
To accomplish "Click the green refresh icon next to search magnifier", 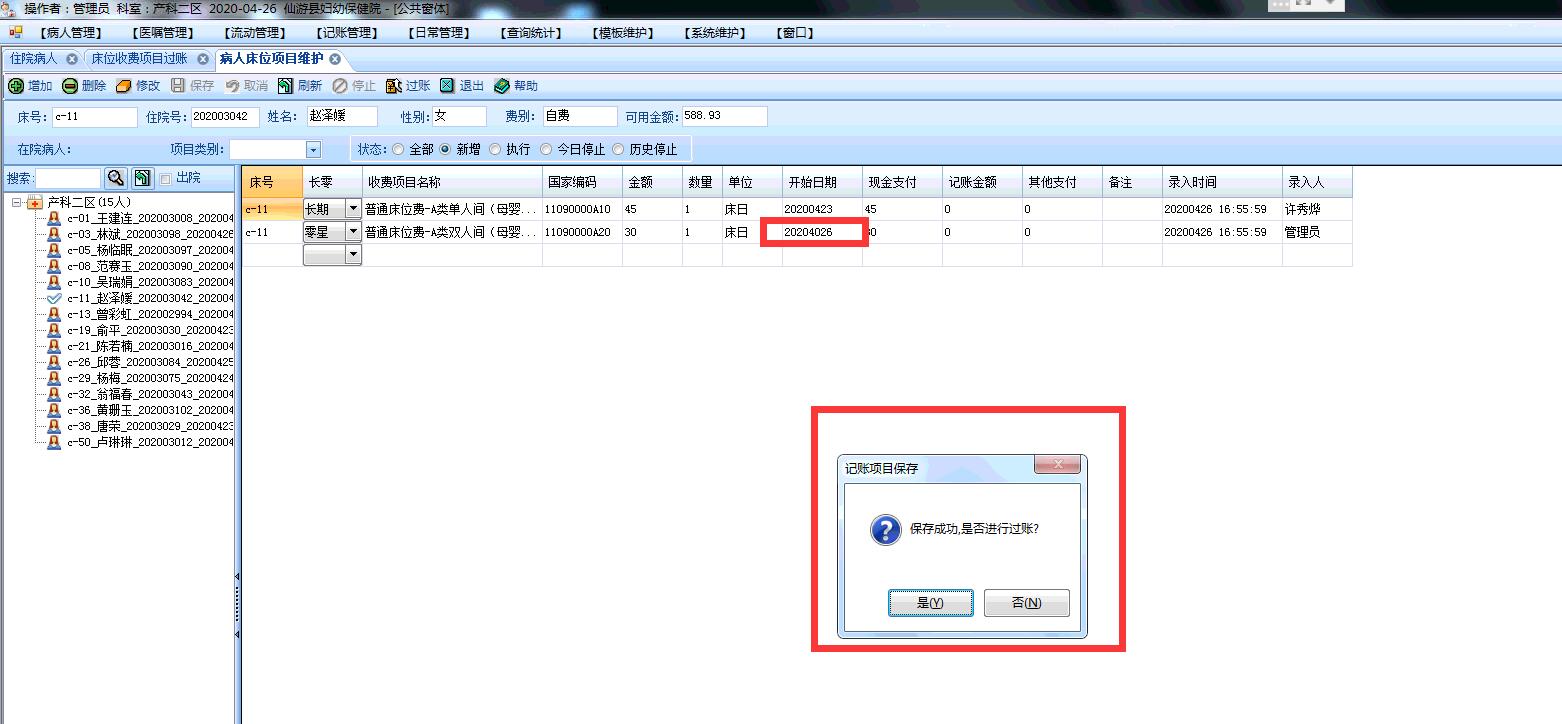I will point(142,178).
